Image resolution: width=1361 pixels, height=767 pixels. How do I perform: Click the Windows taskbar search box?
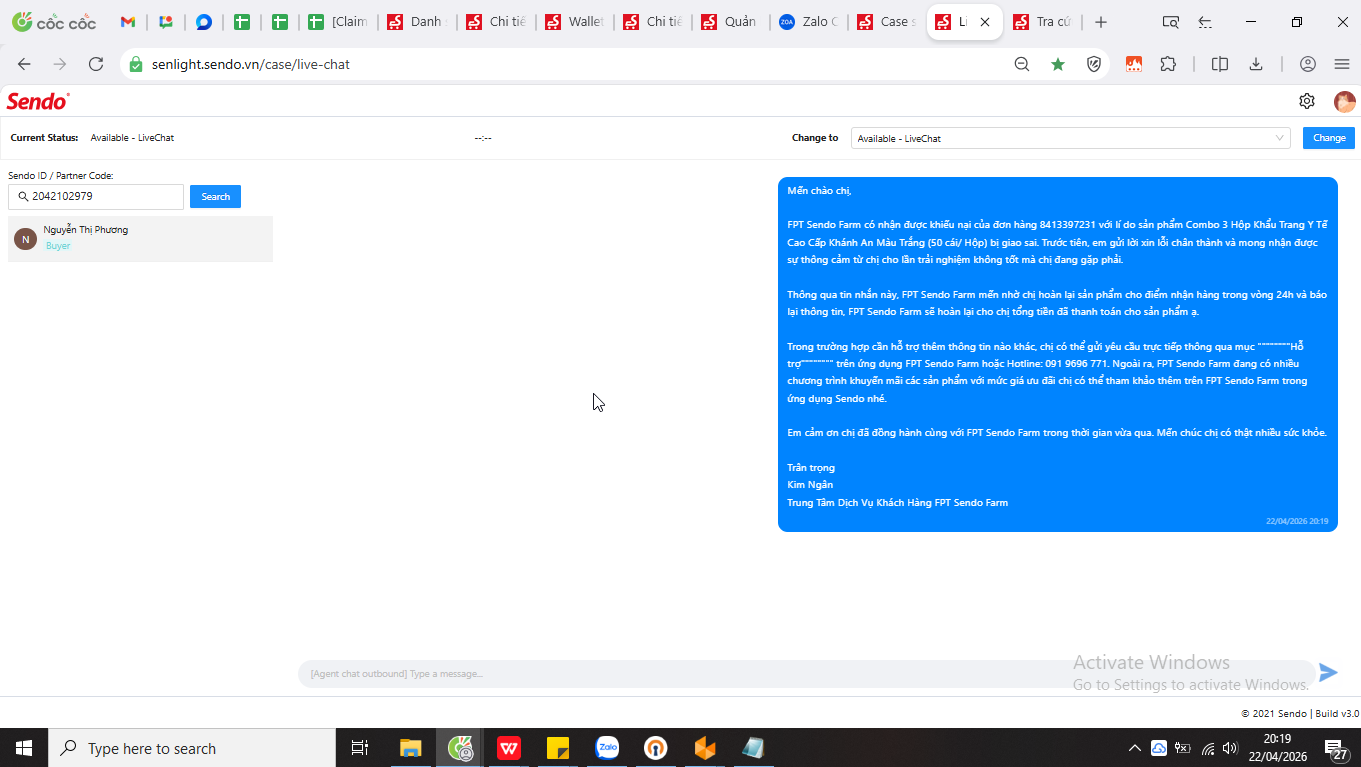click(192, 748)
